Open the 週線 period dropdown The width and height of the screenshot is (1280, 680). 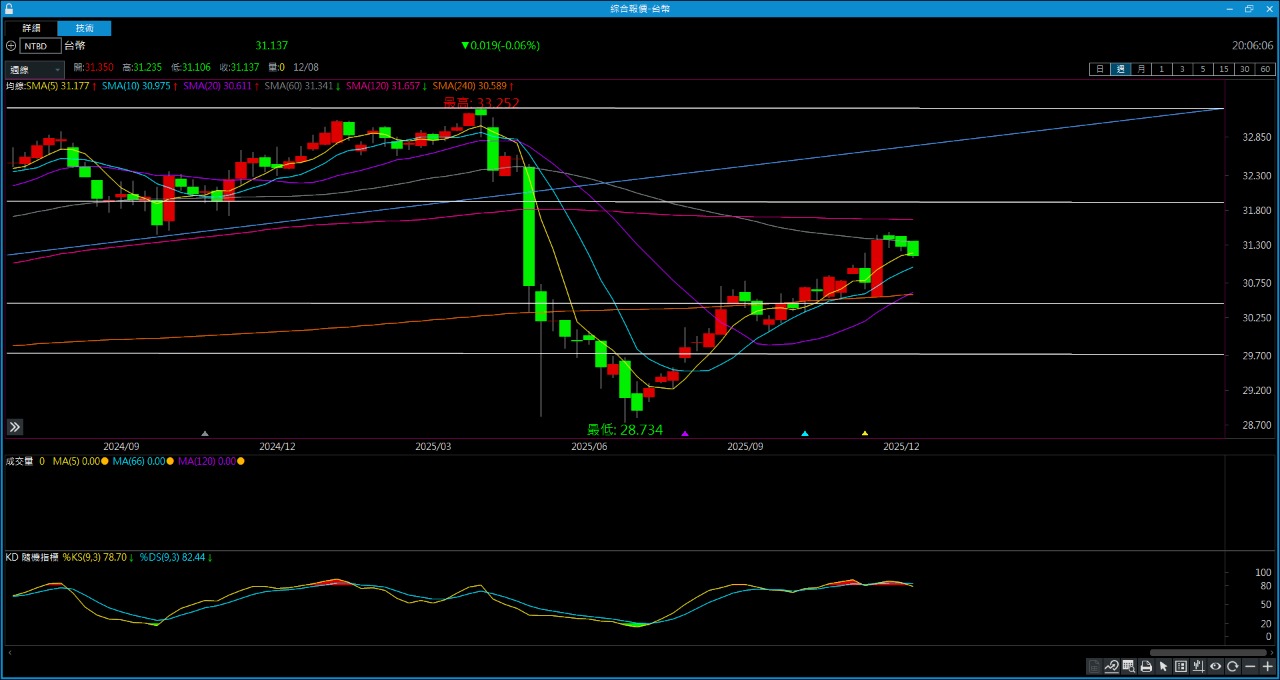tap(35, 69)
